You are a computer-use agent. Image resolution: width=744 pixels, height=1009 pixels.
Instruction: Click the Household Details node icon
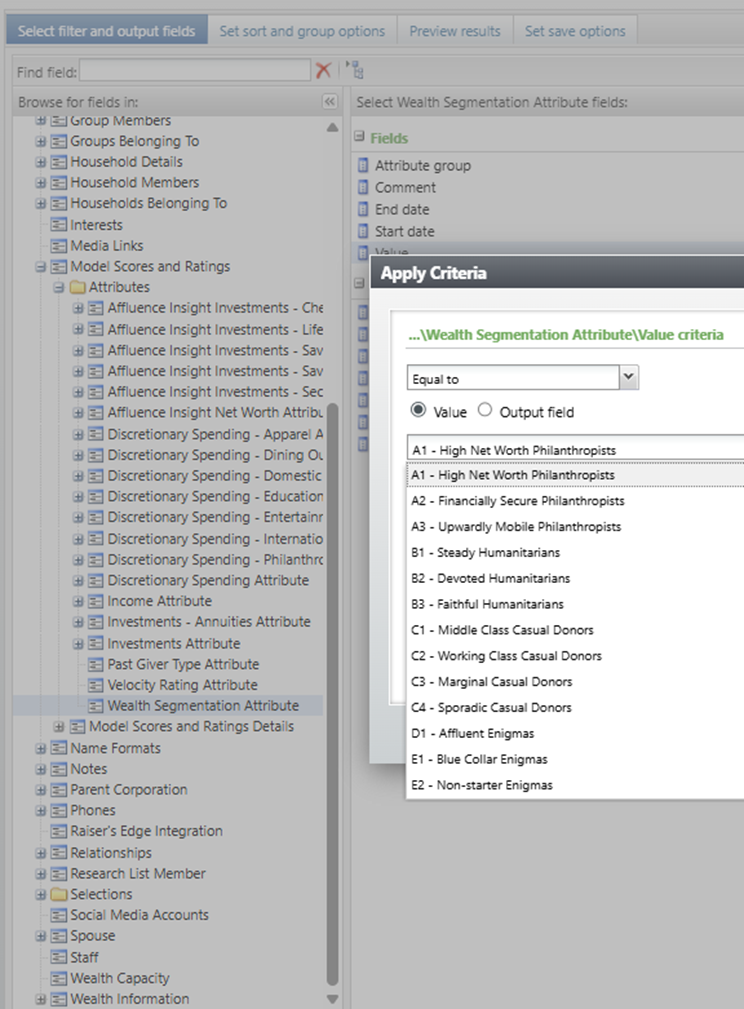(59, 162)
